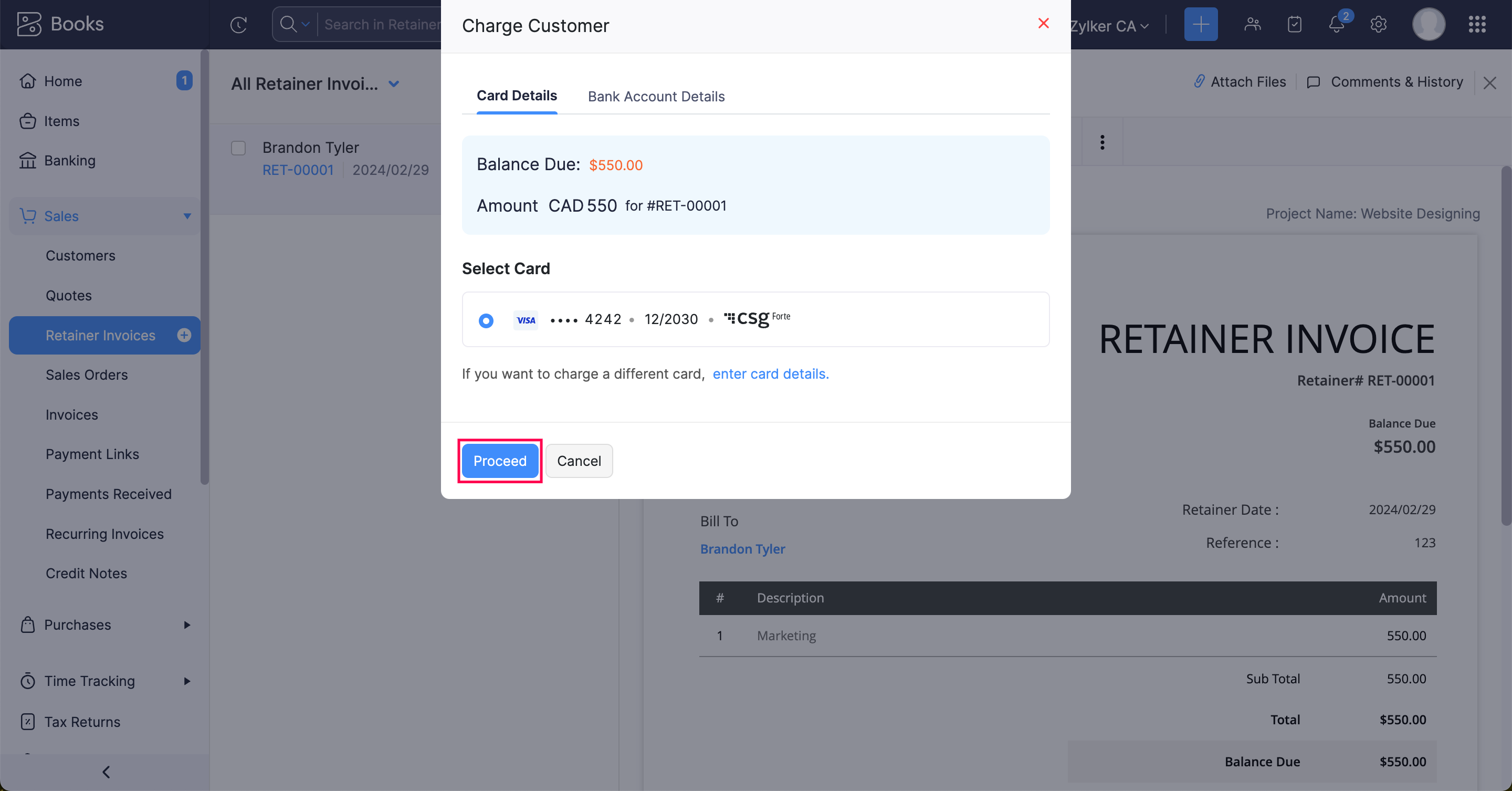The width and height of the screenshot is (1512, 791).
Task: Expand the All Retainer Invoices dropdown
Action: 393,84
